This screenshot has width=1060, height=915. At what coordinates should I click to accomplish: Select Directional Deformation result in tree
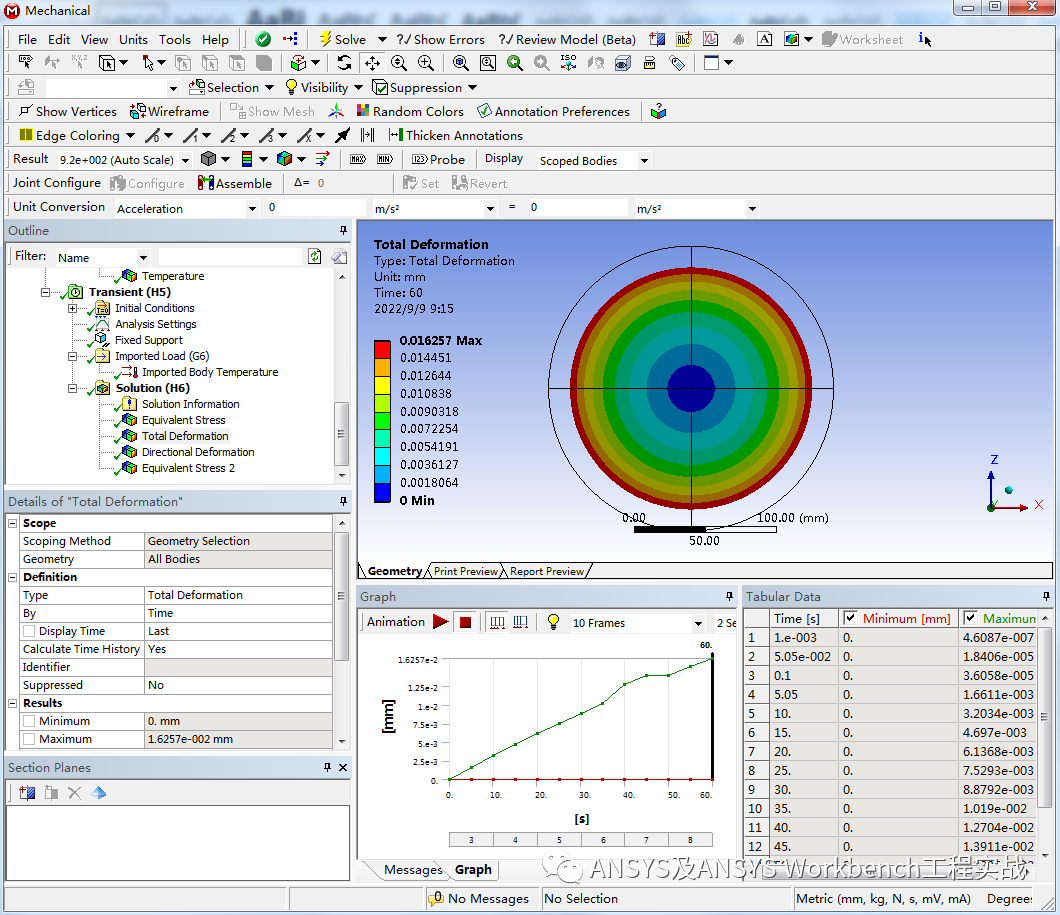pyautogui.click(x=198, y=451)
